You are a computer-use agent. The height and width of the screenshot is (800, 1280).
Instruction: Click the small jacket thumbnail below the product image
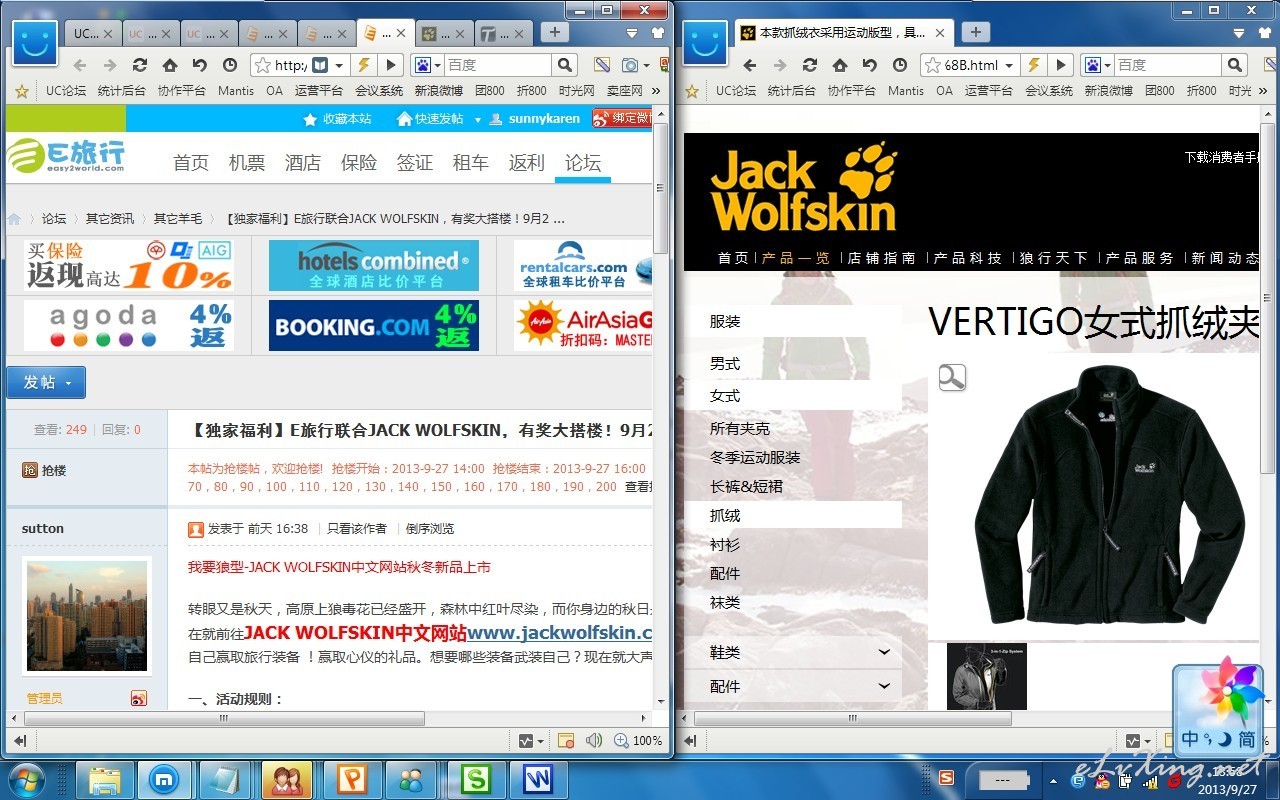pos(986,676)
